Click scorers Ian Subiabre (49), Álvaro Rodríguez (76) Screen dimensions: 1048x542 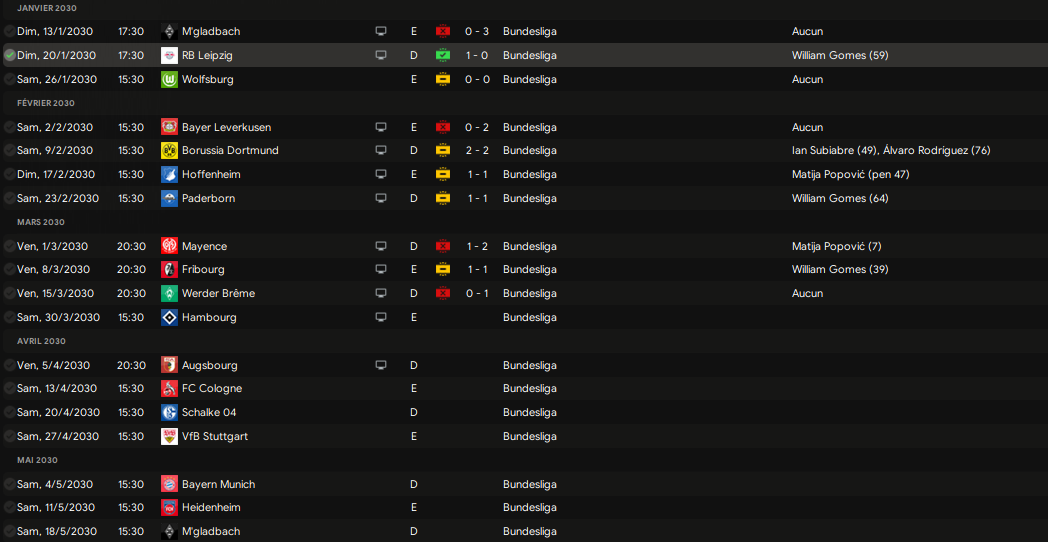891,150
